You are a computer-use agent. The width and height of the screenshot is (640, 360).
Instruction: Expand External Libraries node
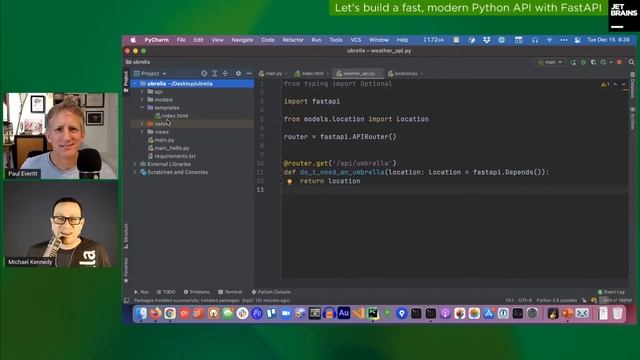(135, 164)
